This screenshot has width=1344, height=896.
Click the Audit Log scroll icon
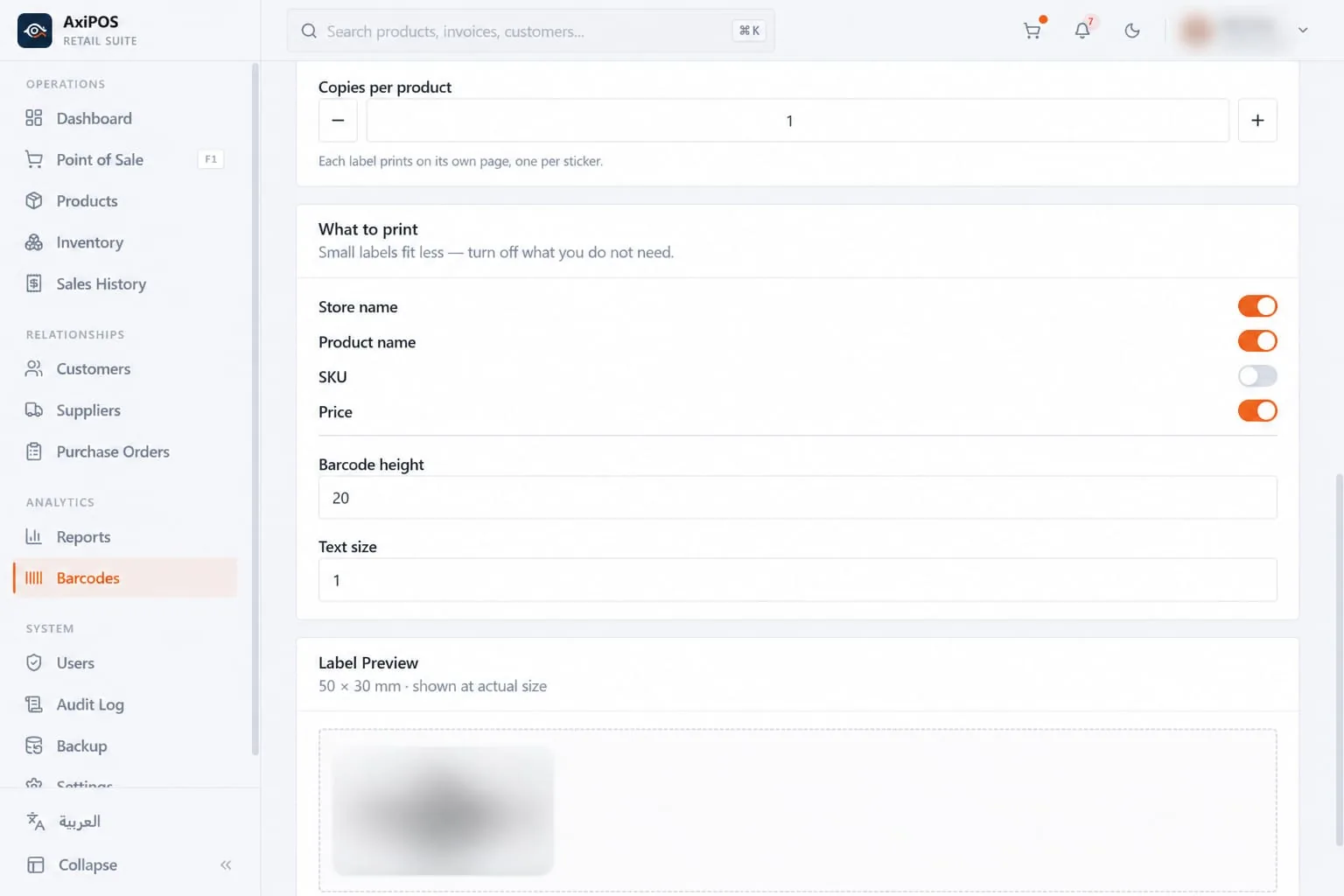pos(34,704)
